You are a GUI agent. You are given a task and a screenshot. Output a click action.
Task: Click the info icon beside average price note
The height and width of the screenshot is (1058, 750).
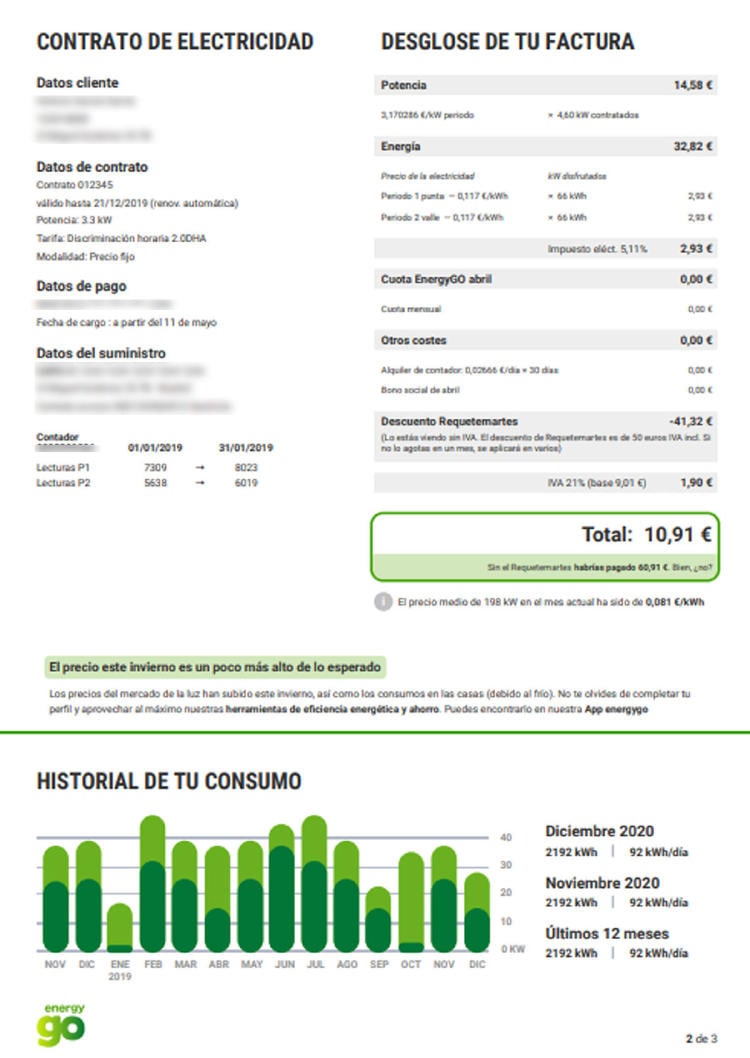point(383,603)
